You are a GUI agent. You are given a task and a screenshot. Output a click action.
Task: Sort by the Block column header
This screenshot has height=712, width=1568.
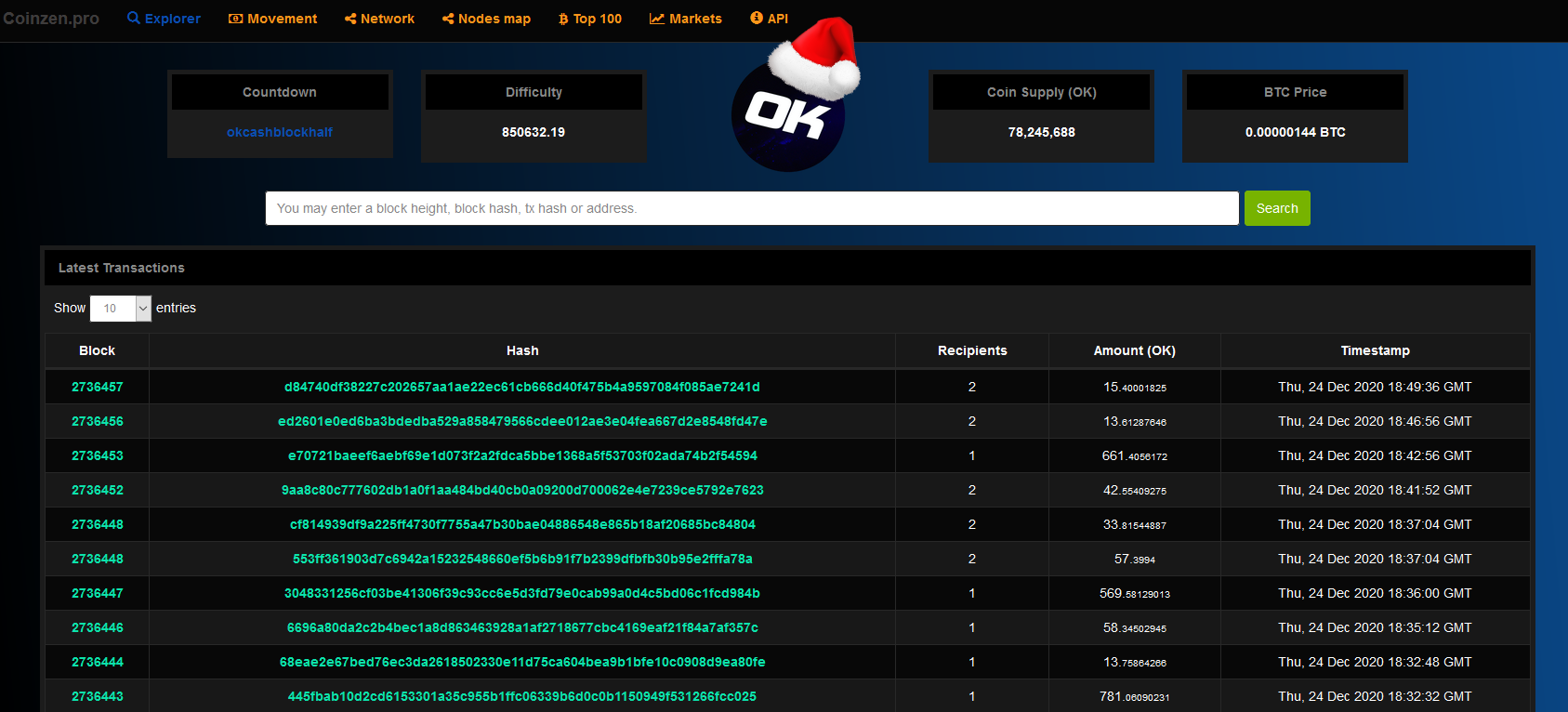pos(98,350)
